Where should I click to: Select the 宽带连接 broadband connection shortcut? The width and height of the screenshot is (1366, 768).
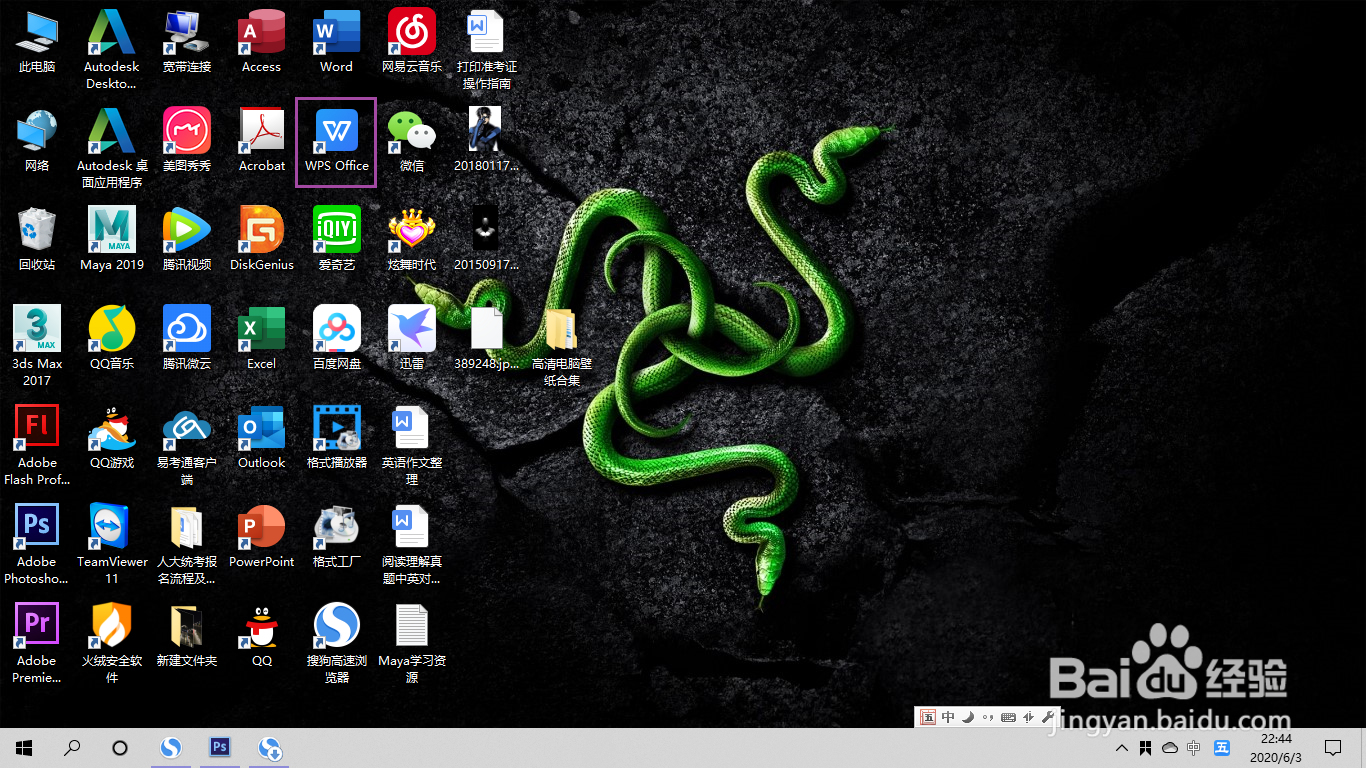click(x=187, y=42)
